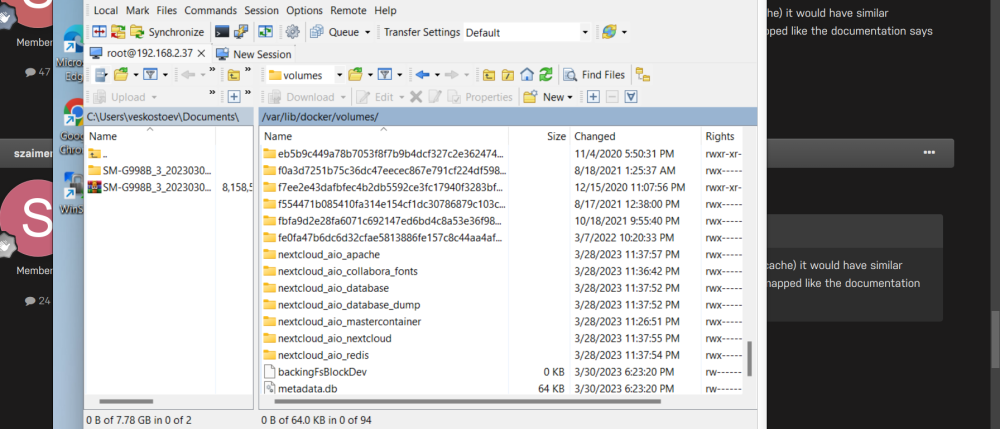
Task: Click the Synchronize Browsing icon
Action: (x=265, y=32)
